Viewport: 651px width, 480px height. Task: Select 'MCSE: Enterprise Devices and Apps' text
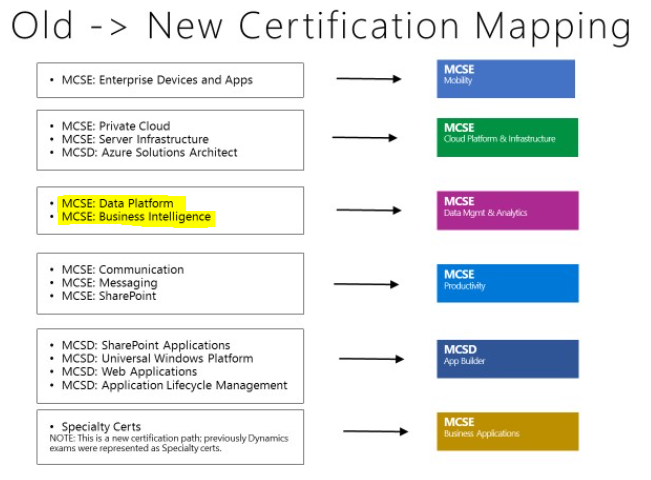pyautogui.click(x=157, y=80)
